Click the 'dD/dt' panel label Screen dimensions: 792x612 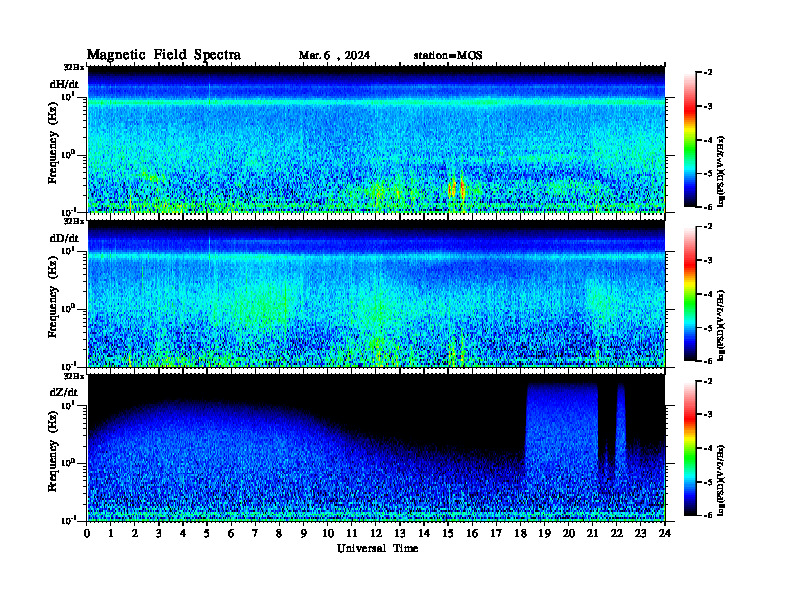click(64, 238)
